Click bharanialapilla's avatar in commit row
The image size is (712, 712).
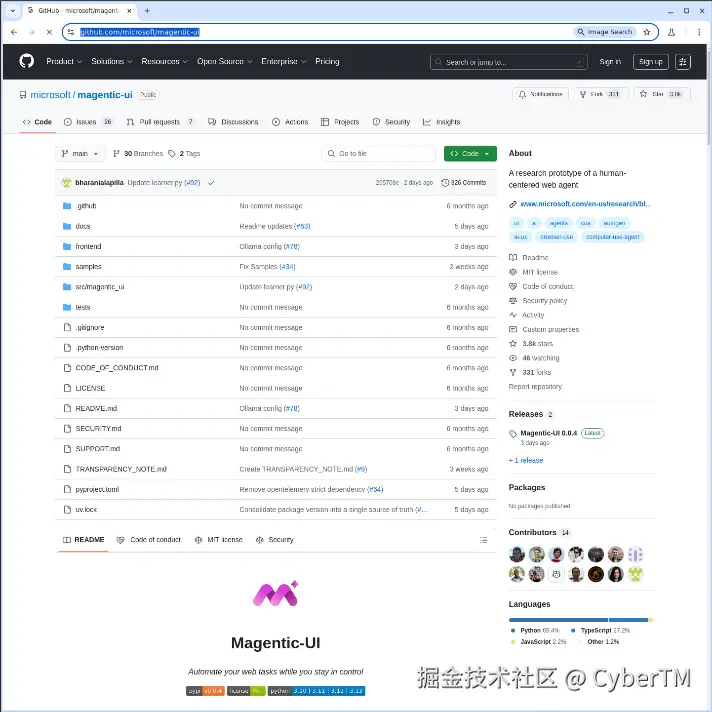pos(67,183)
